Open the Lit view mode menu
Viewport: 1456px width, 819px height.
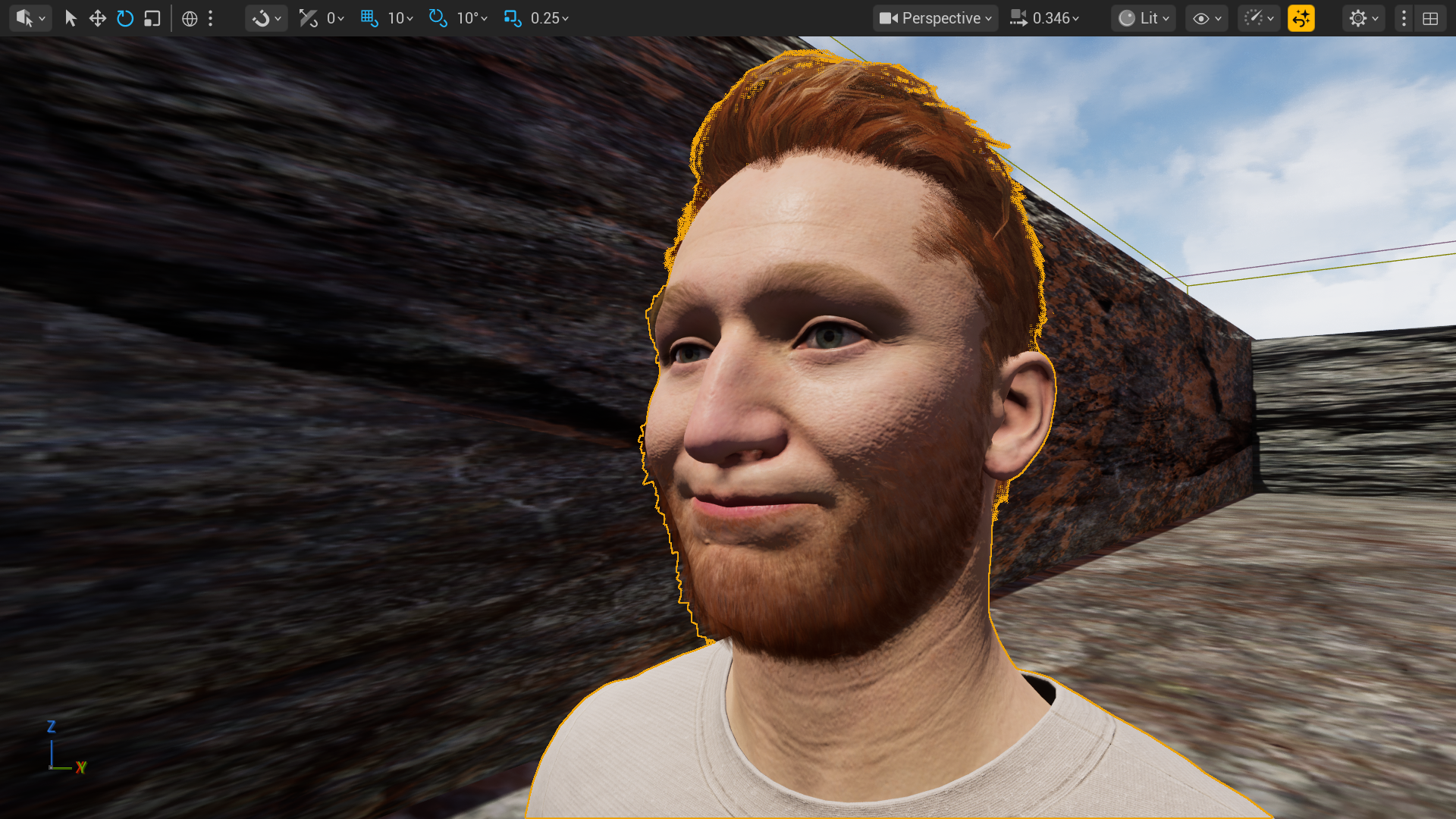[x=1144, y=18]
